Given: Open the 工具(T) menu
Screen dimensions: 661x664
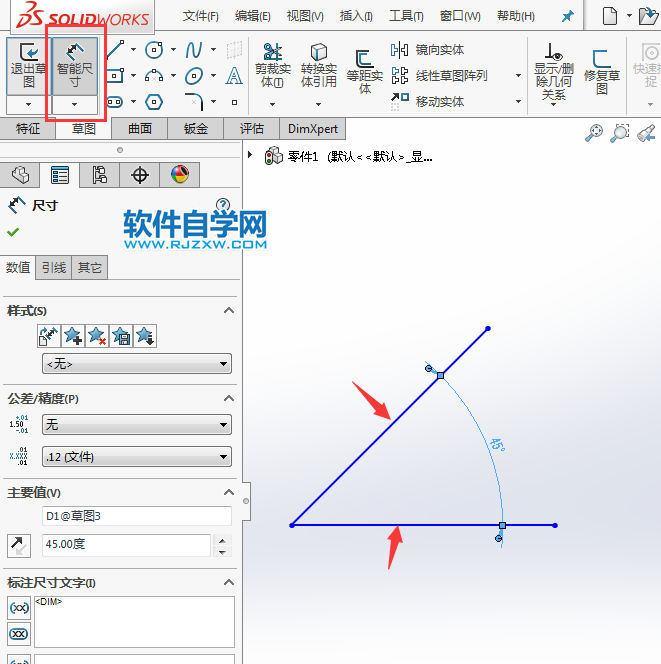Looking at the screenshot, I should click(406, 16).
